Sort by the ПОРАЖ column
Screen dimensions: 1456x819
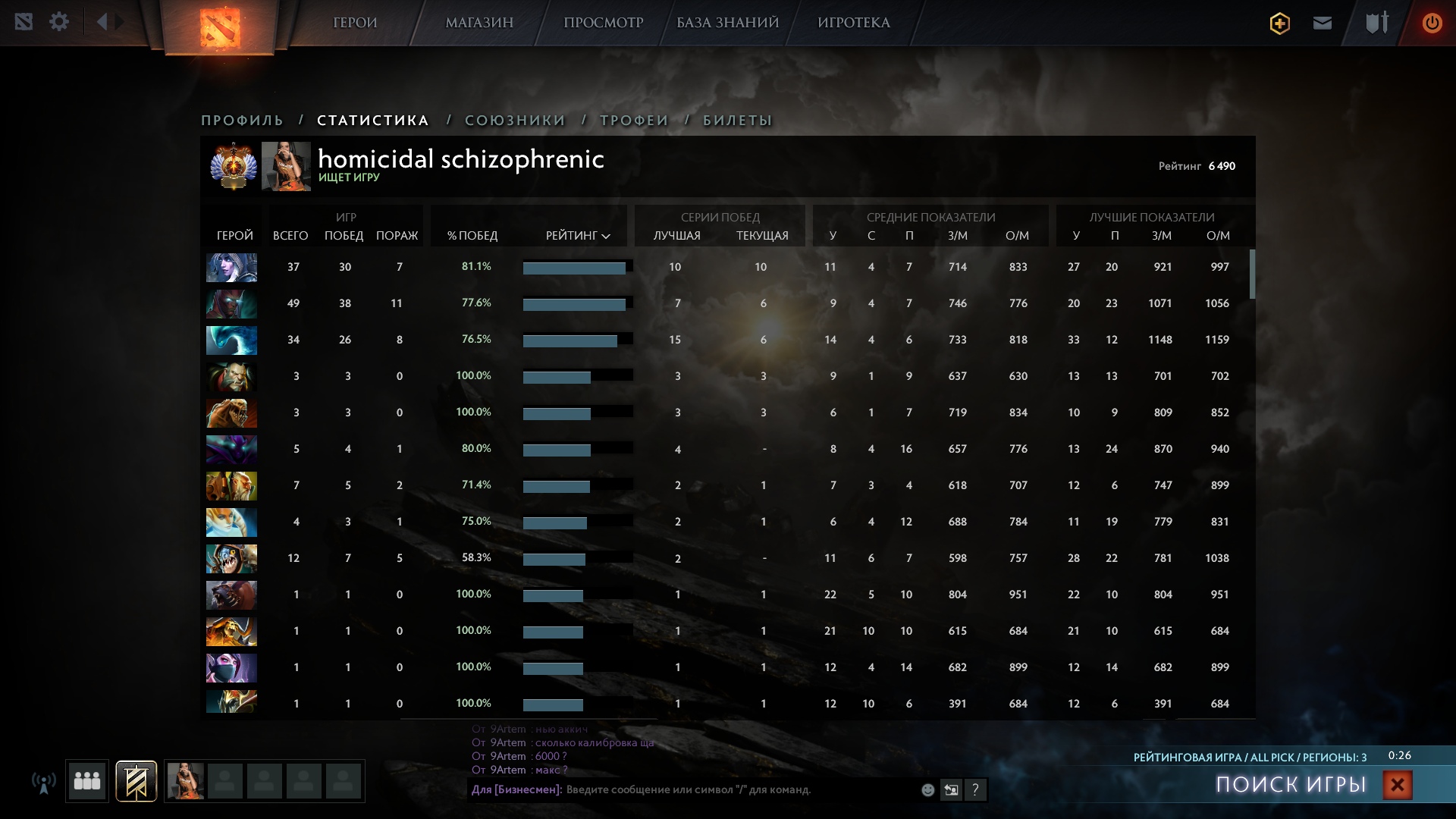coord(397,236)
